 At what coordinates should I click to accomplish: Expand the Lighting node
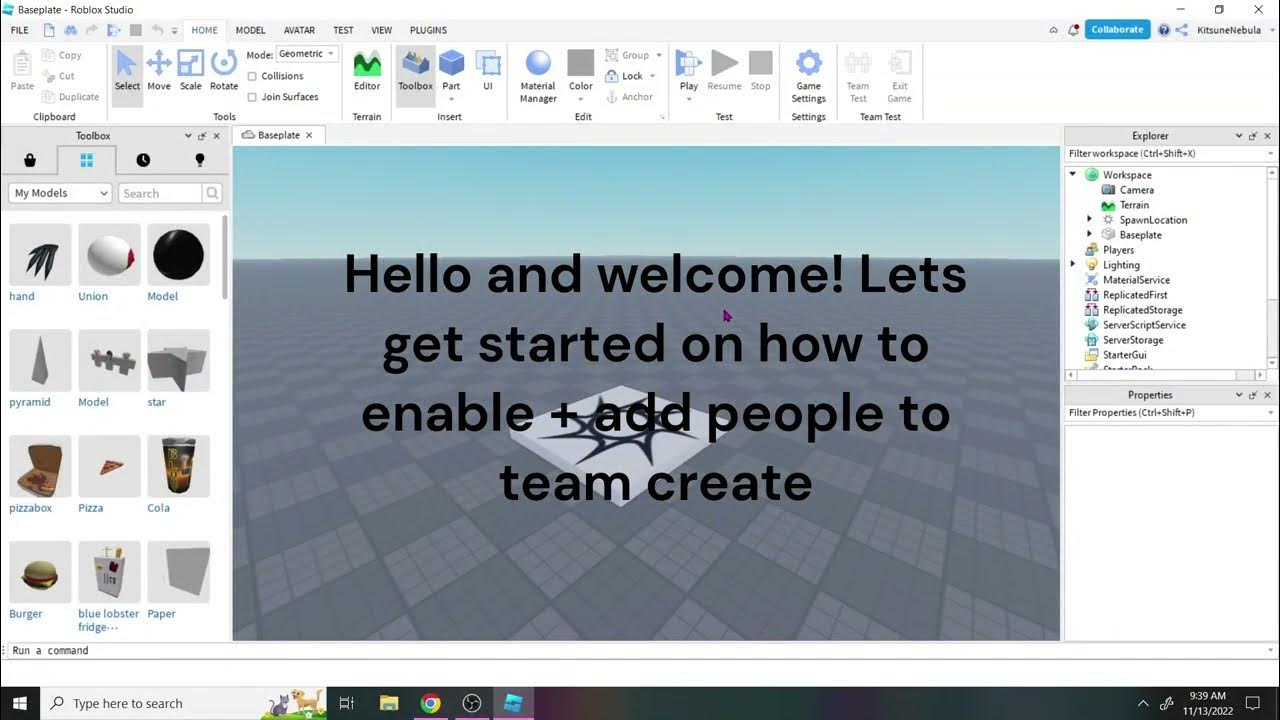pos(1073,264)
